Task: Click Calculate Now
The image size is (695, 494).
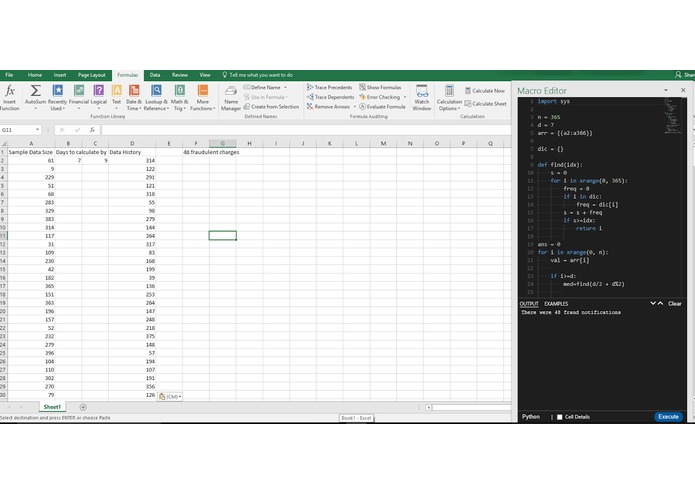Action: tap(485, 91)
